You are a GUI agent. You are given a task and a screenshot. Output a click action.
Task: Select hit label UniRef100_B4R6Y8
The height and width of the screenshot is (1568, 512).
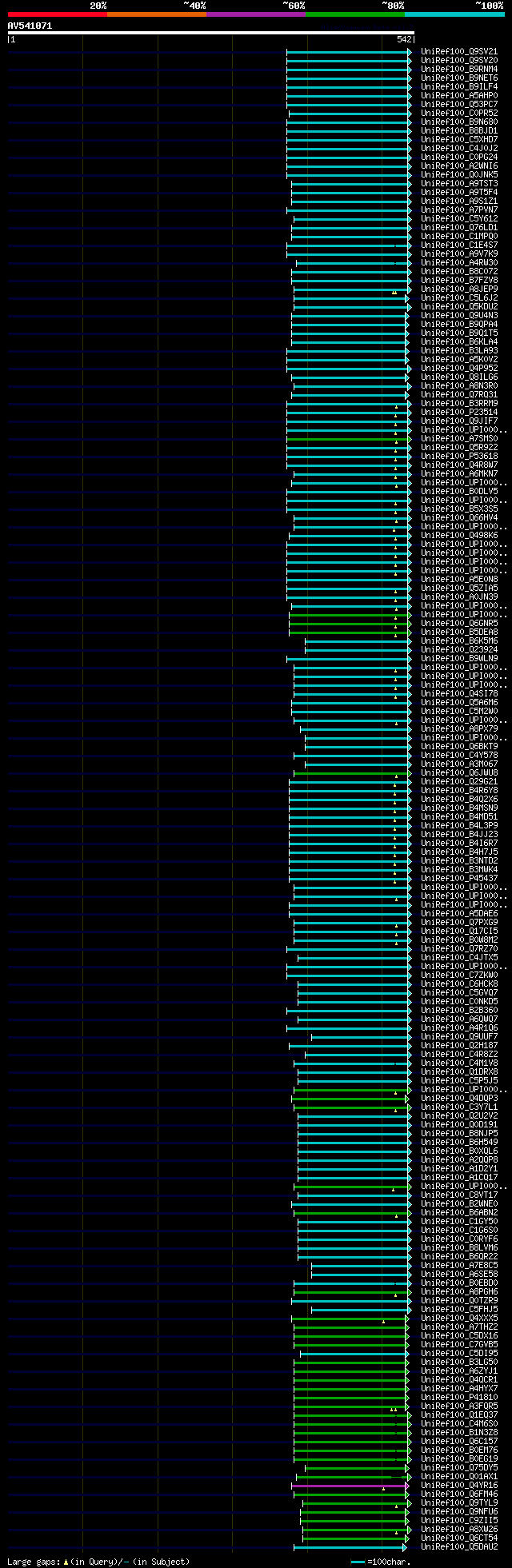pos(459,790)
